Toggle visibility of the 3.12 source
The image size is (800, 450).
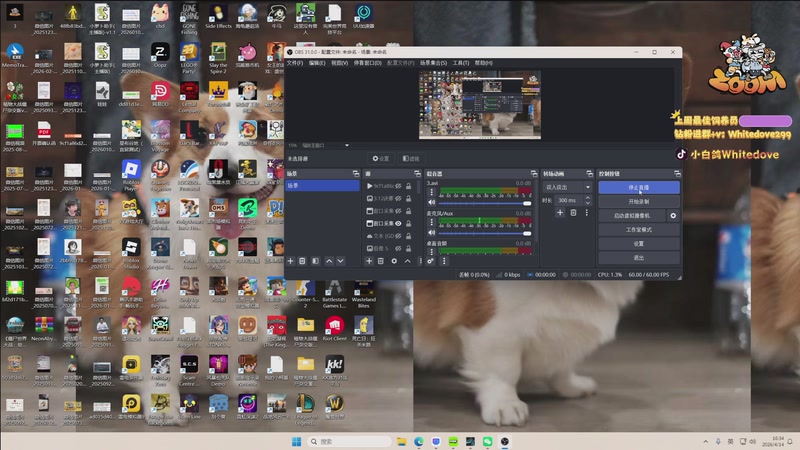coord(398,198)
